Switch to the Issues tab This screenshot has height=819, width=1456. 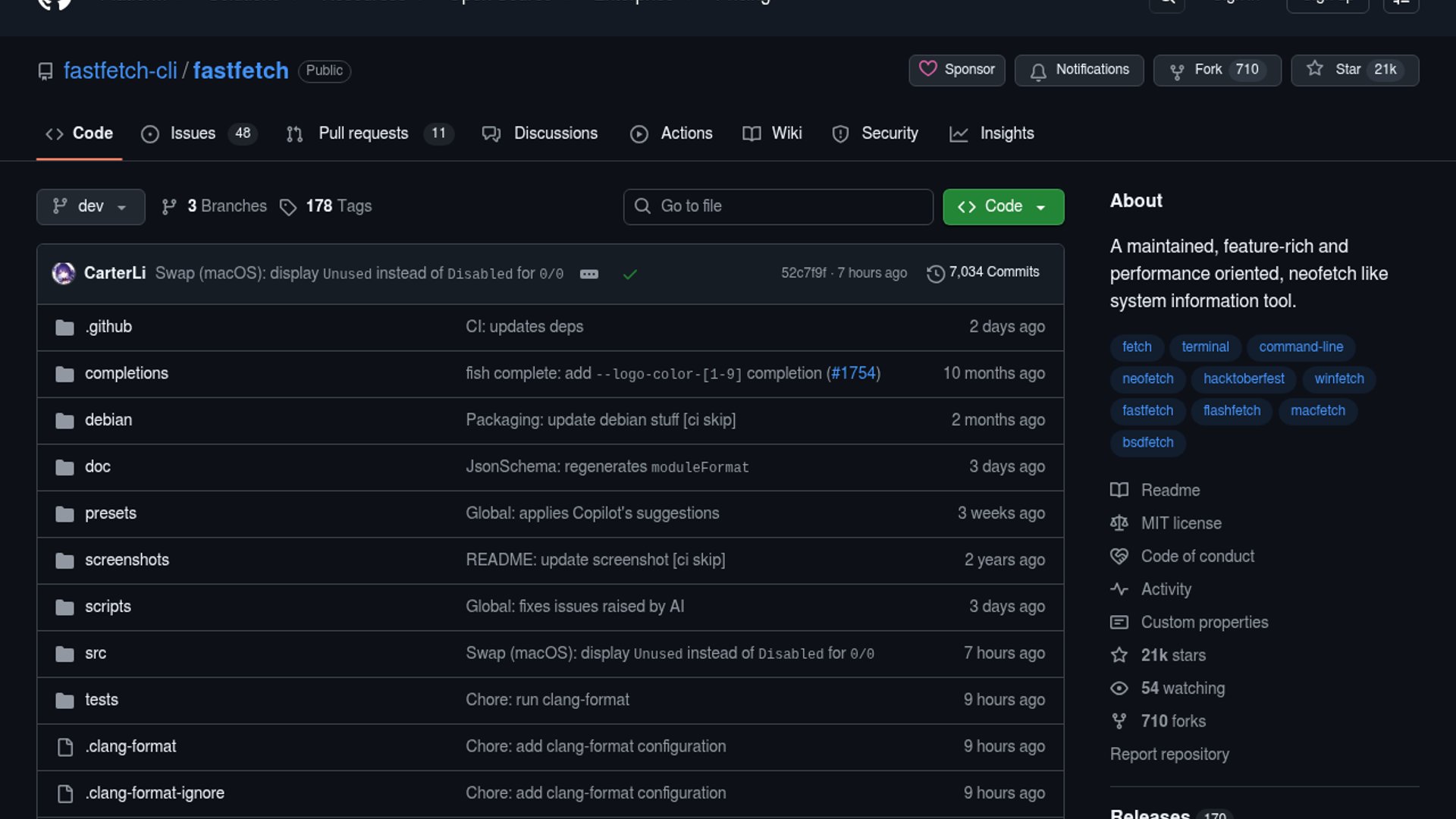pos(193,133)
